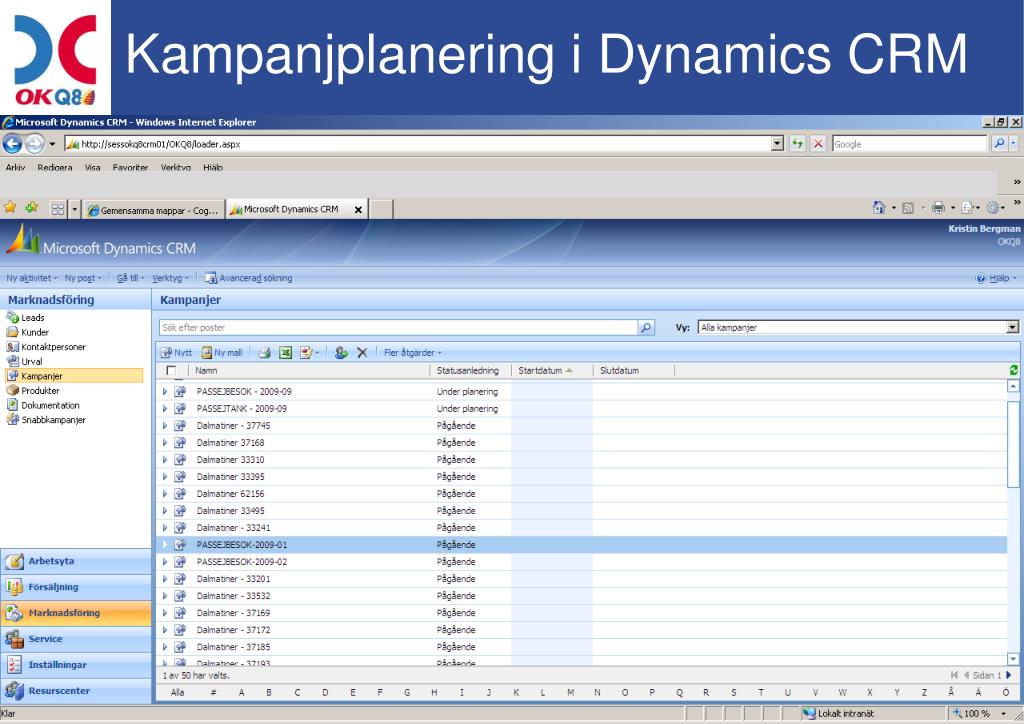Viewport: 1024px width, 724px height.
Task: Open the Gå till dropdown menu
Action: (131, 278)
